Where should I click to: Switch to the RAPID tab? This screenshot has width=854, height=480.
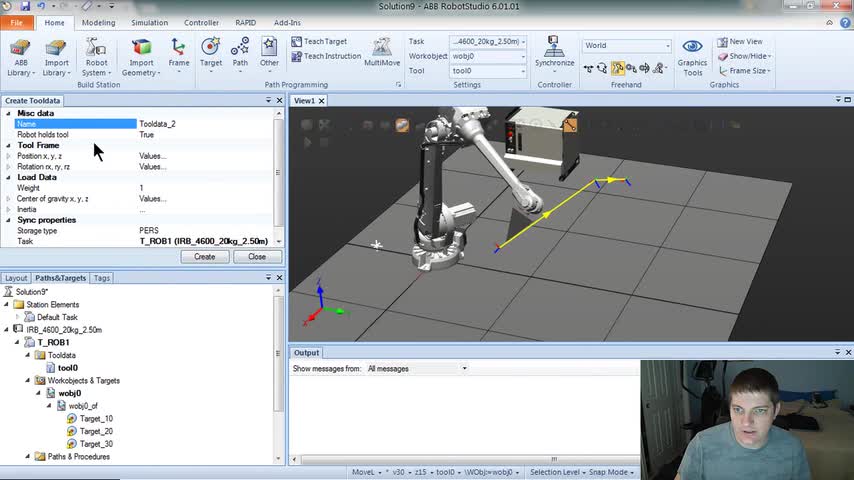(246, 23)
